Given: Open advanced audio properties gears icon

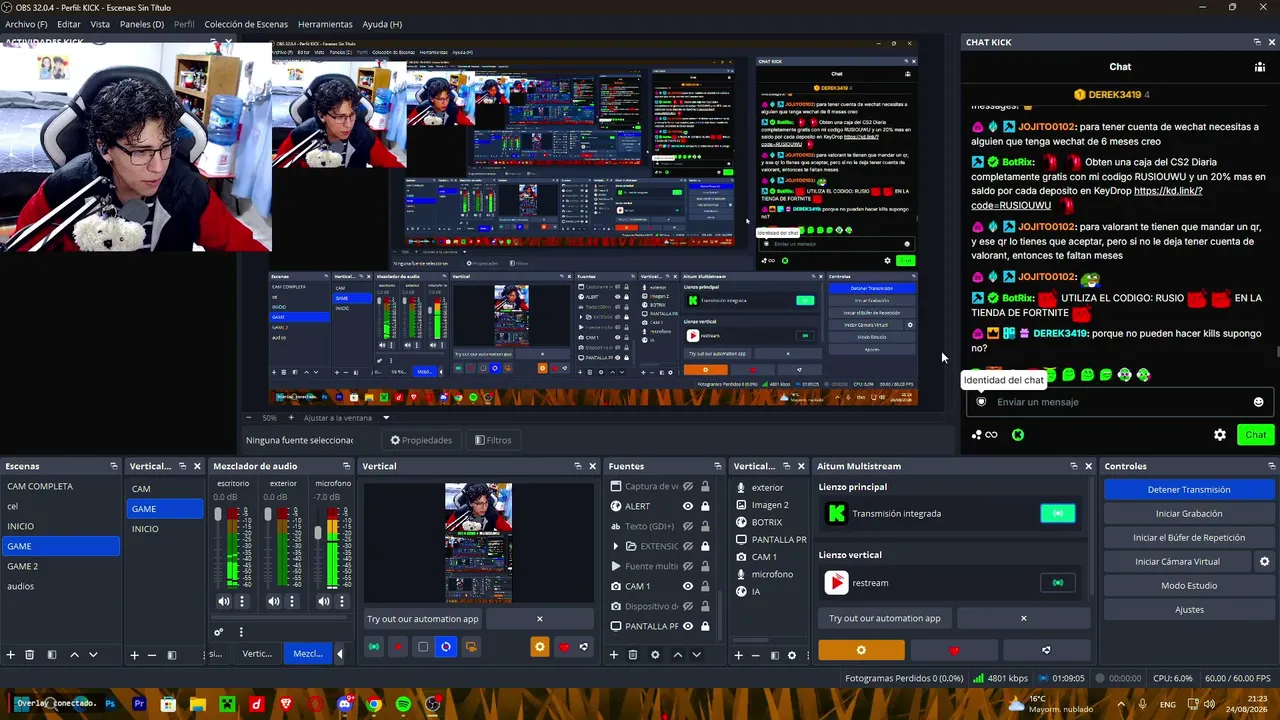Looking at the screenshot, I should pos(219,632).
